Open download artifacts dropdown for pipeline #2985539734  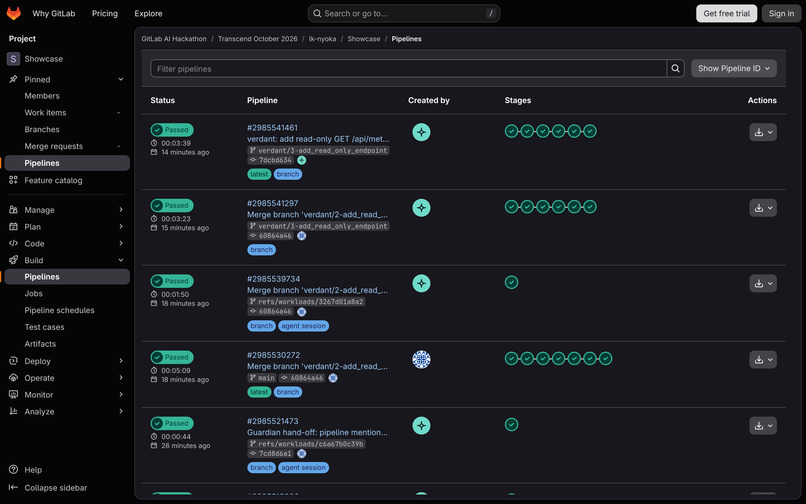(763, 283)
